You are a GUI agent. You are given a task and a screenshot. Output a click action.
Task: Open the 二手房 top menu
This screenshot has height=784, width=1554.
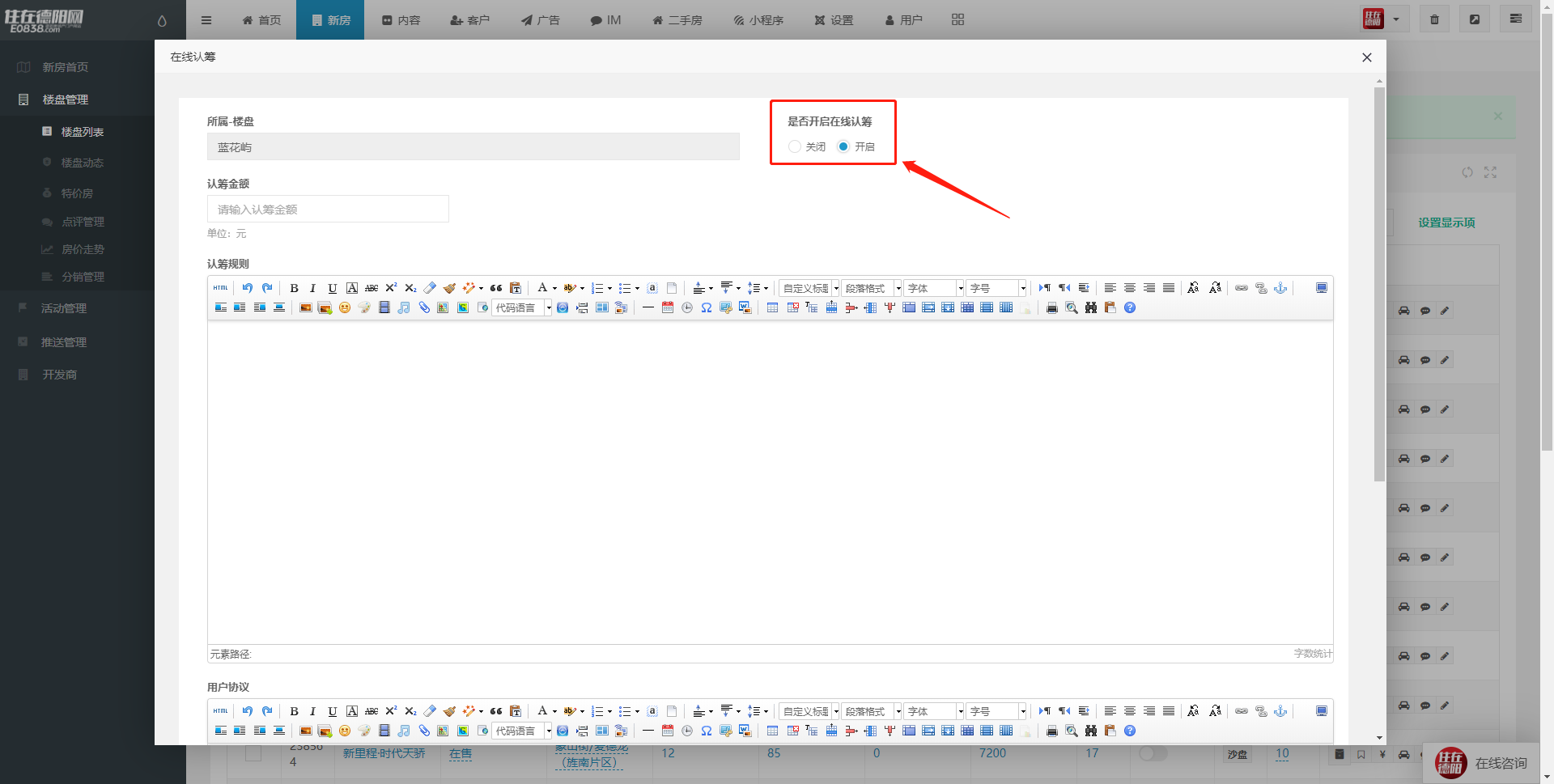tap(677, 20)
